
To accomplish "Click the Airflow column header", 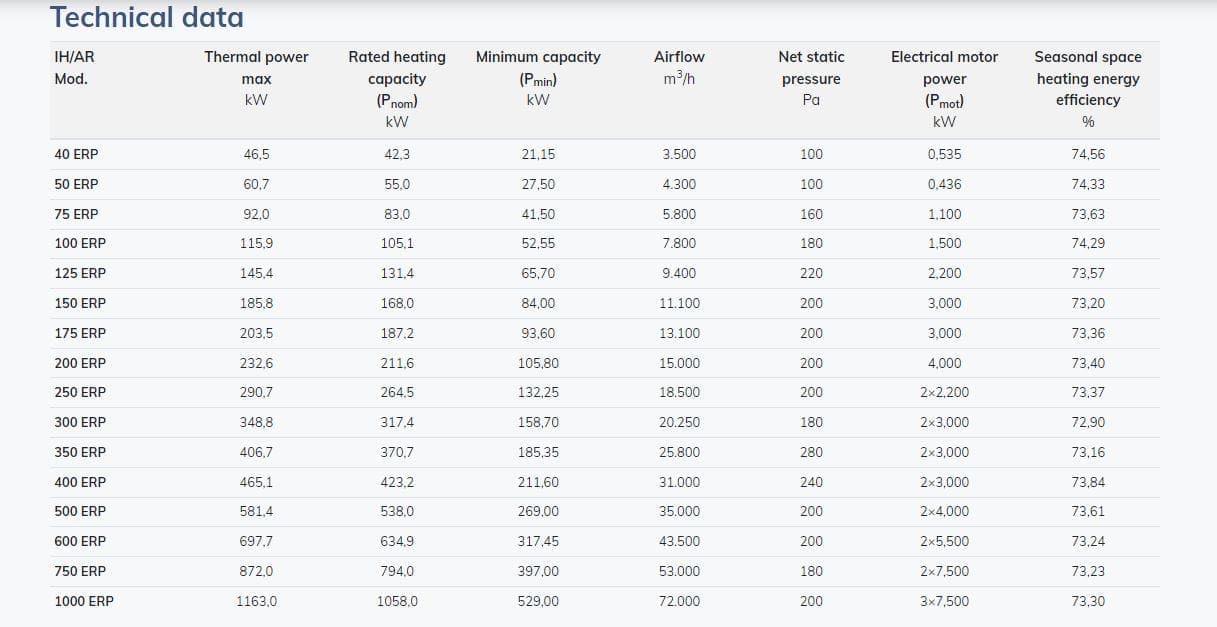I will tap(679, 68).
